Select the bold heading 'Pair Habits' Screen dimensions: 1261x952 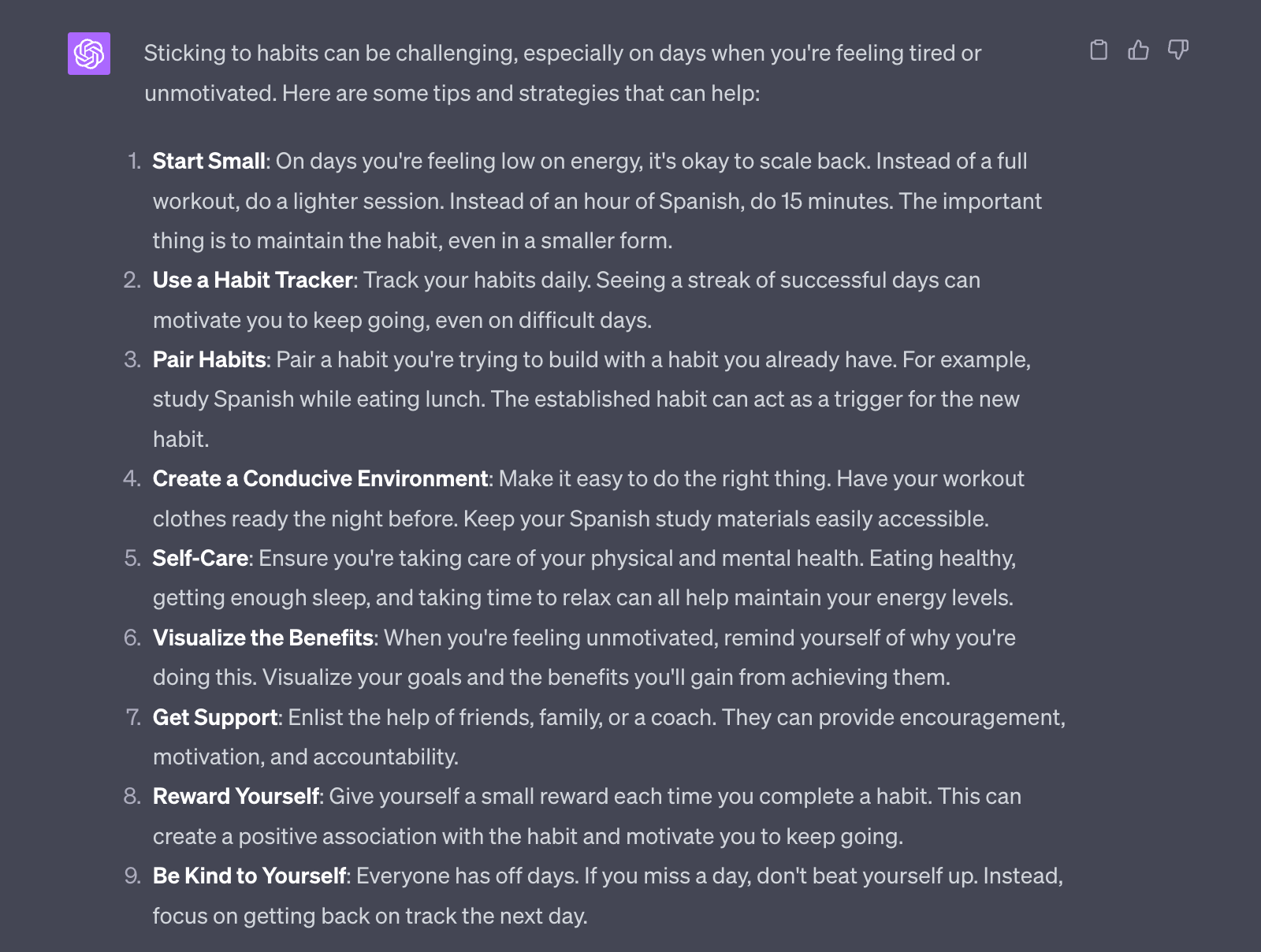(210, 360)
